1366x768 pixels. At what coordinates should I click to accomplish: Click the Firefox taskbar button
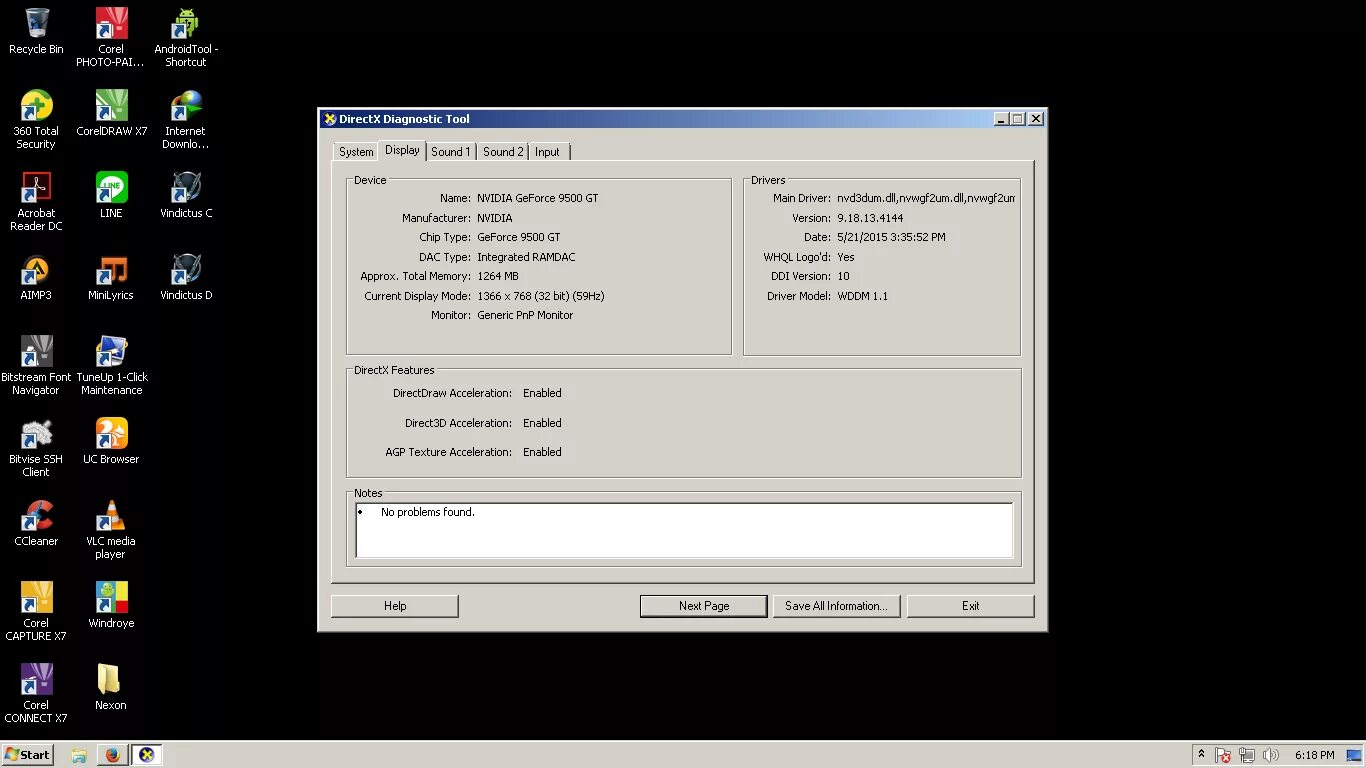pyautogui.click(x=112, y=755)
